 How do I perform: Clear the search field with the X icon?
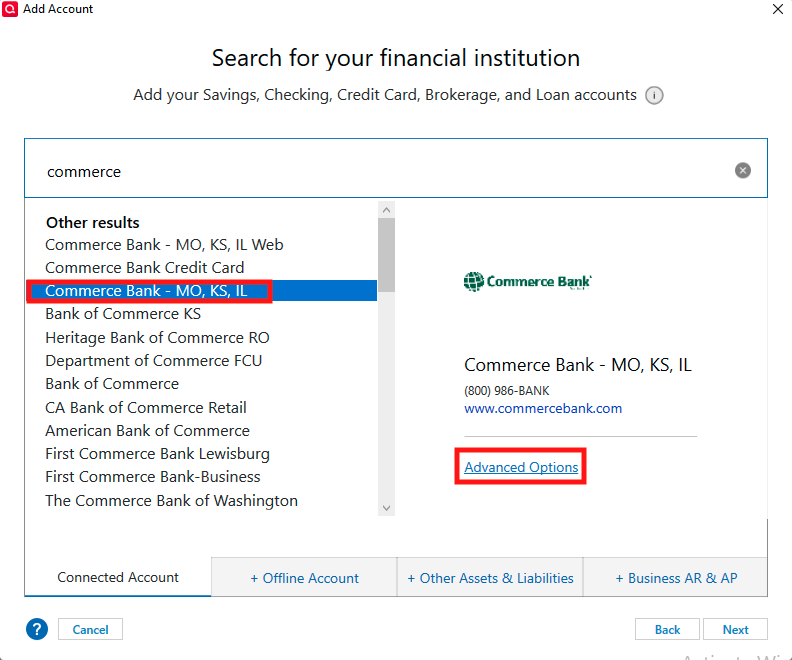742,170
